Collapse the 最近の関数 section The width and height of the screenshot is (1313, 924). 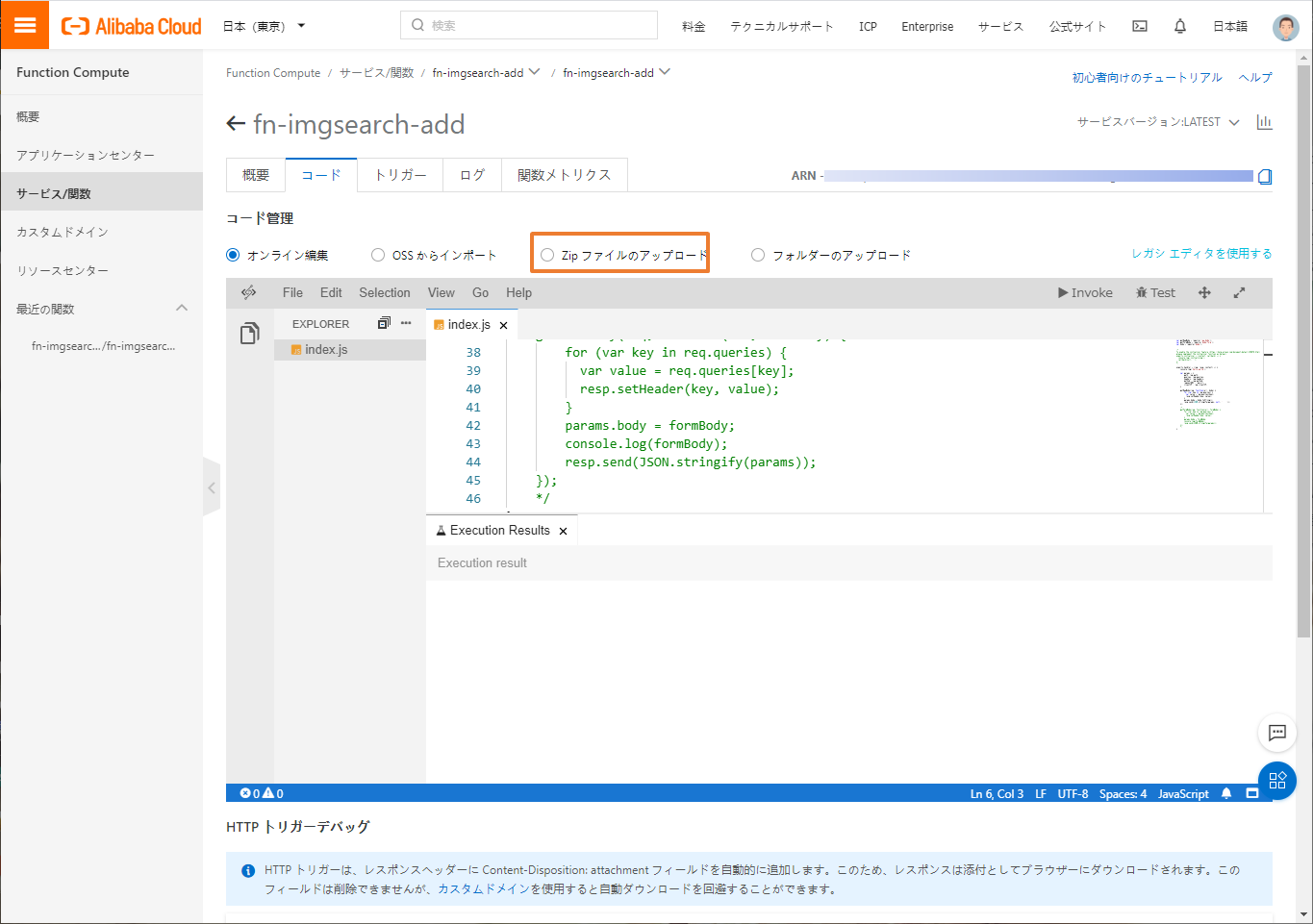point(182,308)
